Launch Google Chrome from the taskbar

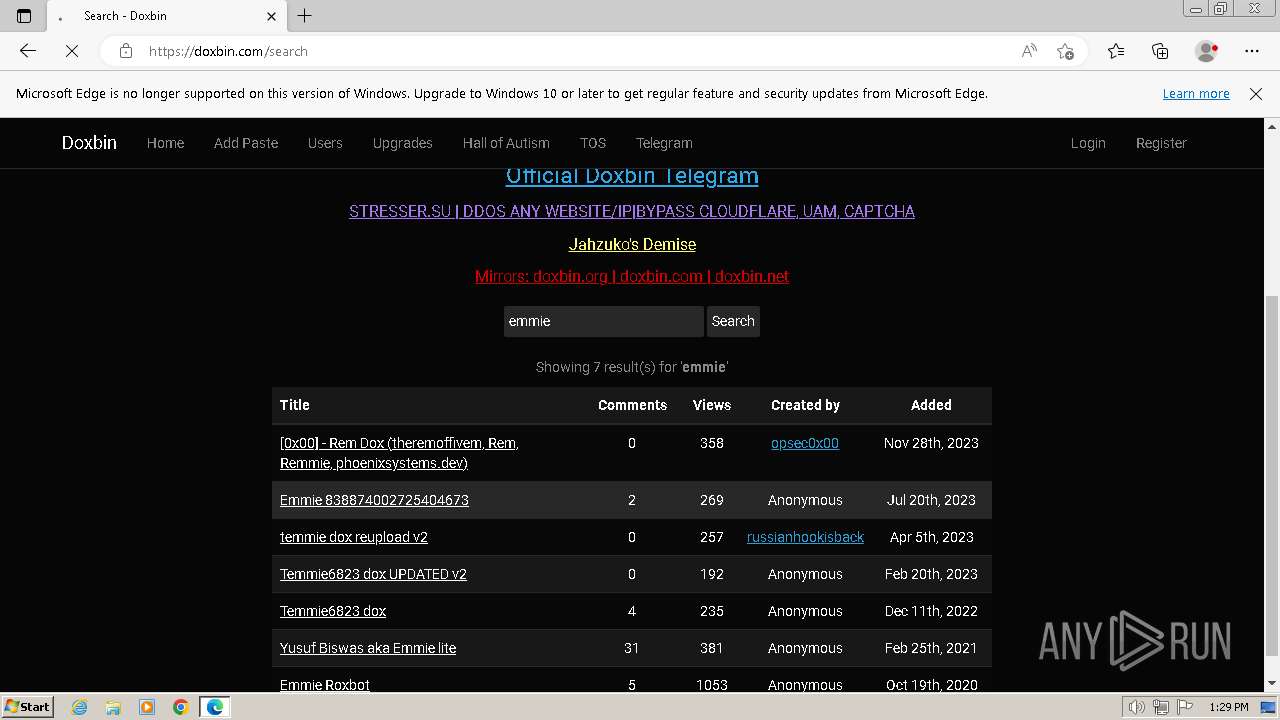pyautogui.click(x=181, y=707)
